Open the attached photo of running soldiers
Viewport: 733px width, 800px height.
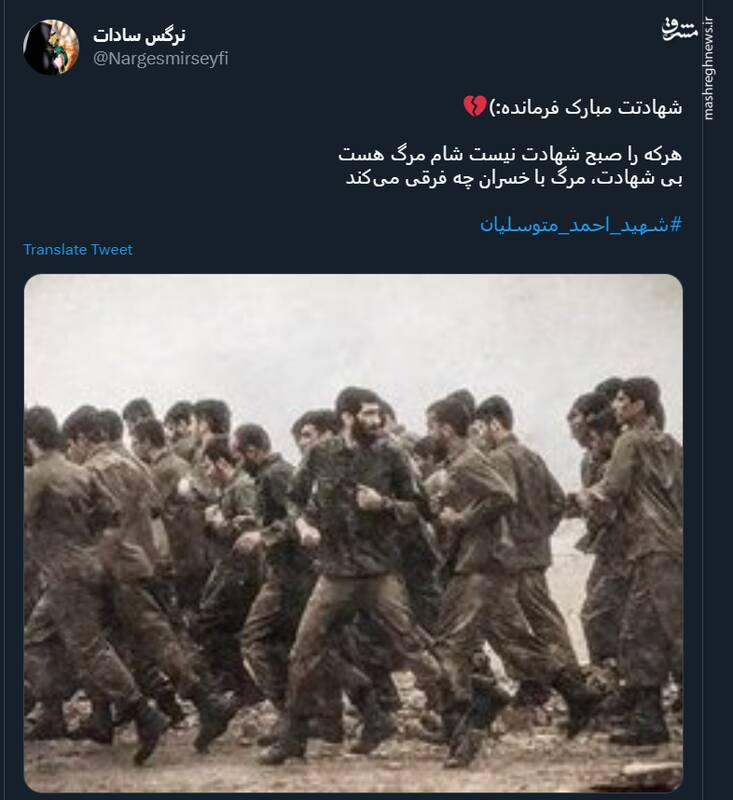(x=353, y=533)
